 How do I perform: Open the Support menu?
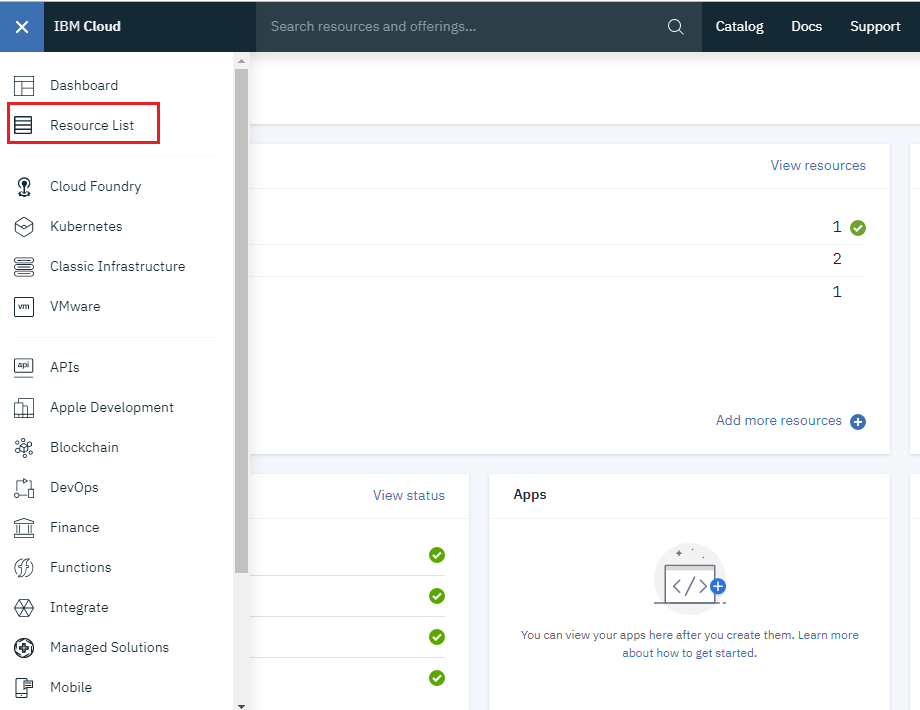(x=875, y=26)
